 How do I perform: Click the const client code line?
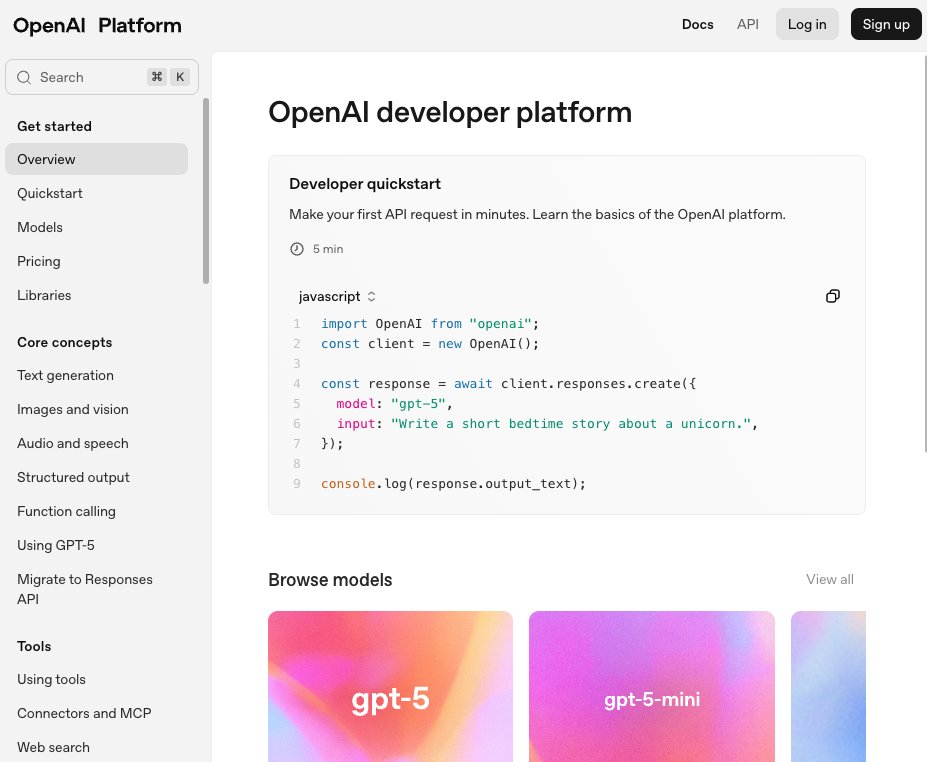(x=430, y=343)
